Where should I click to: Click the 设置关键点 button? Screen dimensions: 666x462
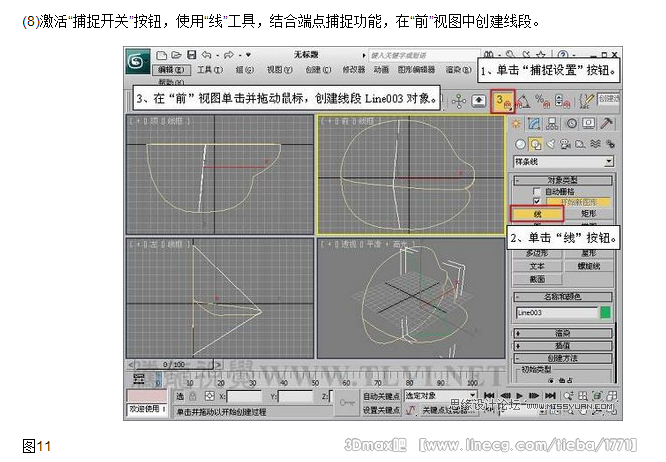[381, 411]
